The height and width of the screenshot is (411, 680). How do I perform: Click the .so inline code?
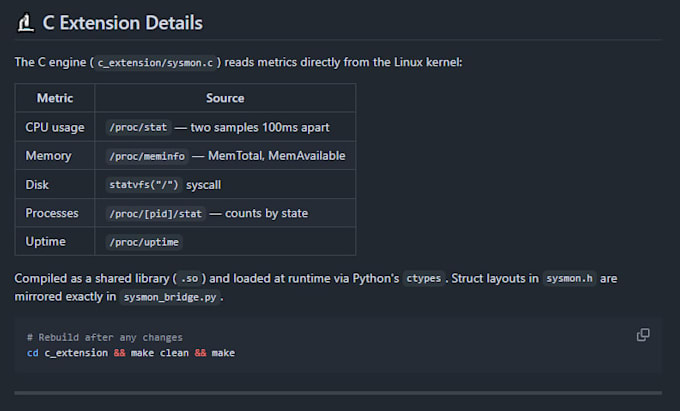click(x=190, y=278)
